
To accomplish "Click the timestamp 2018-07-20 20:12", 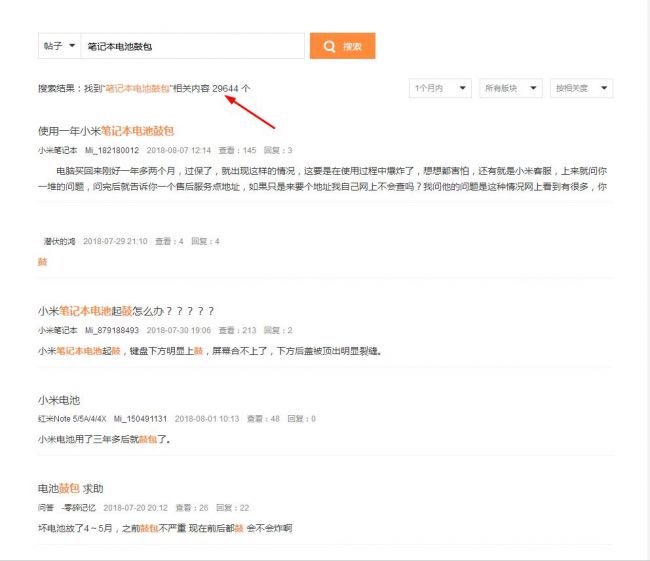I will tap(136, 508).
